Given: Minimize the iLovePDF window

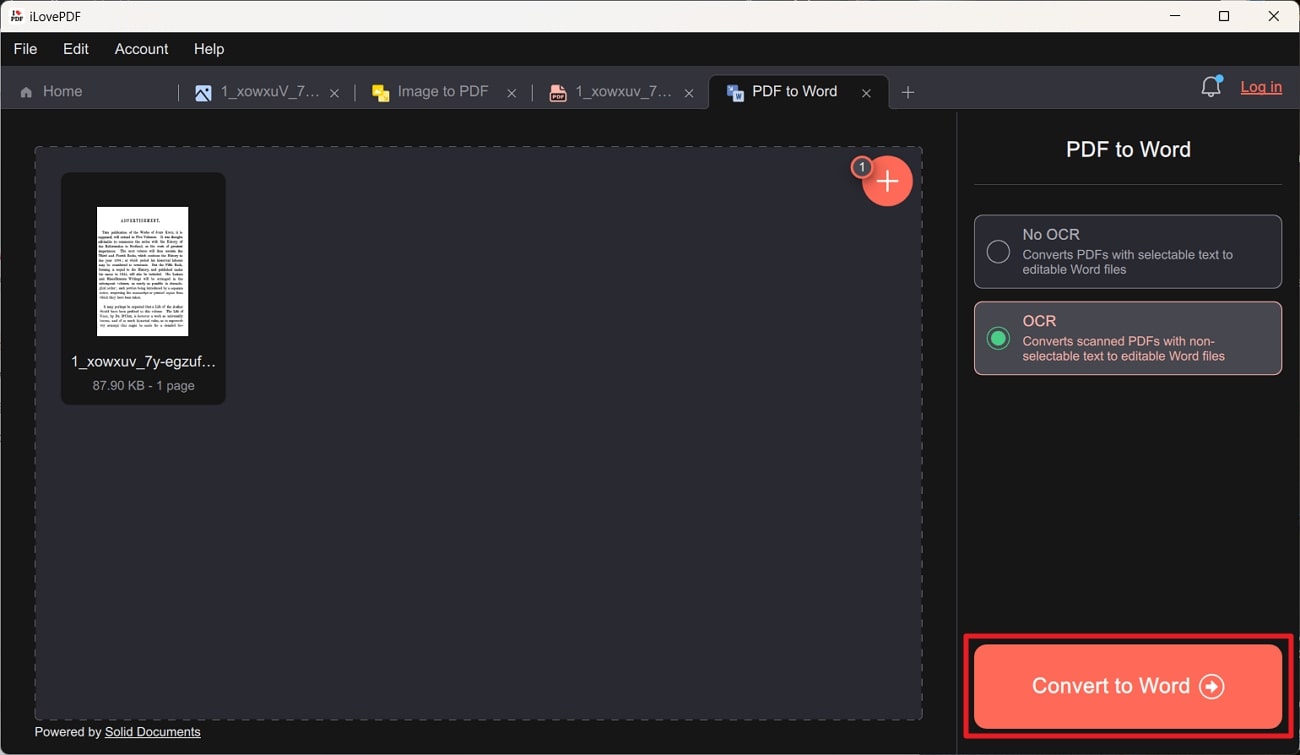Looking at the screenshot, I should click(1174, 16).
